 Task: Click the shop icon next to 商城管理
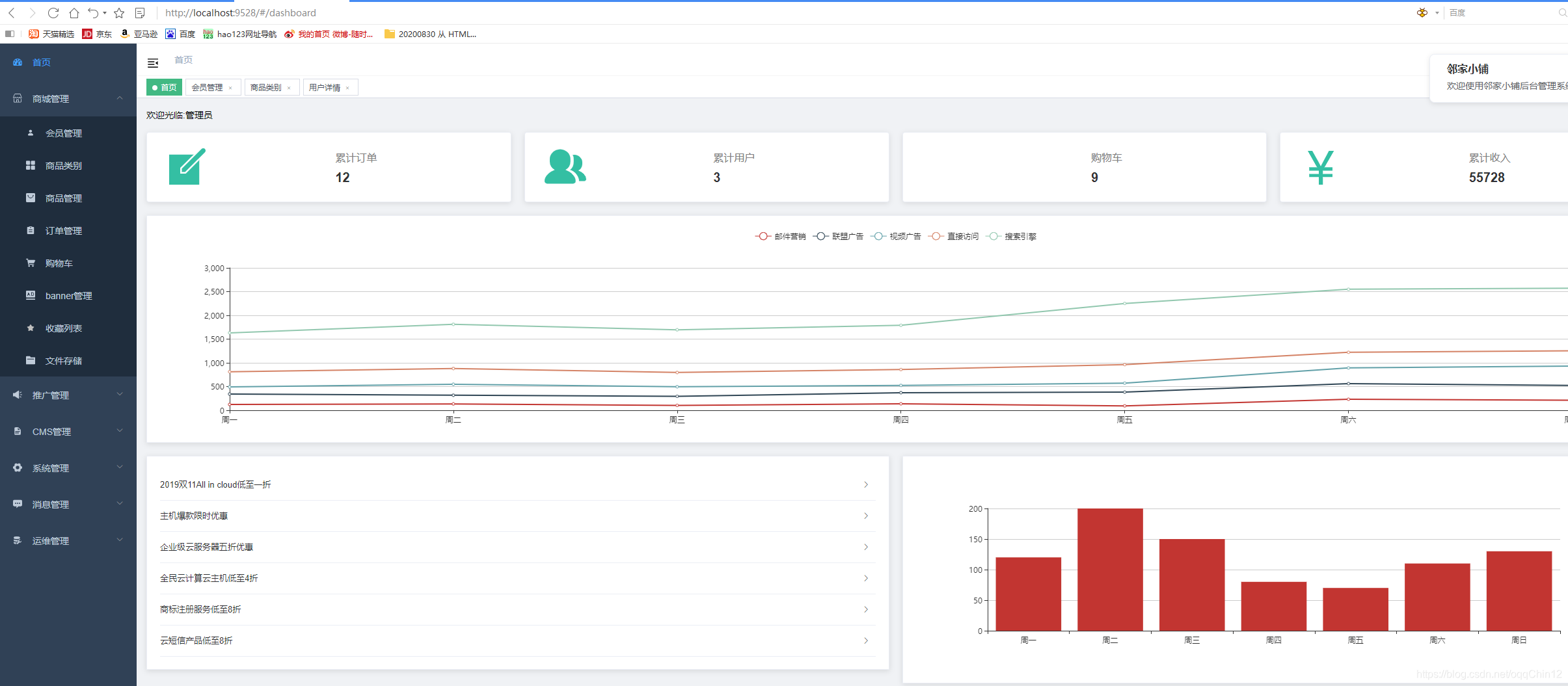point(18,98)
